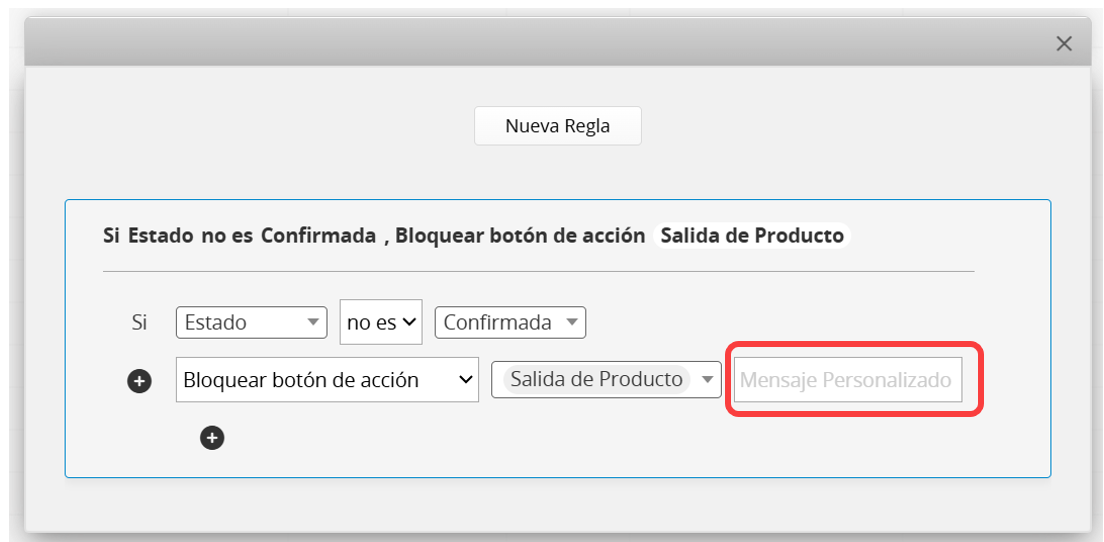Click the chevron on the 'no es' select
Viewport: 1104px width, 542px height.
pyautogui.click(x=409, y=323)
